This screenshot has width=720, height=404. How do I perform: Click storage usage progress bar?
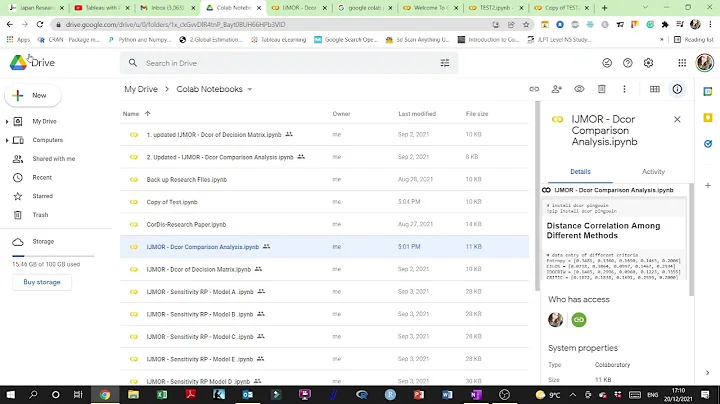53,256
